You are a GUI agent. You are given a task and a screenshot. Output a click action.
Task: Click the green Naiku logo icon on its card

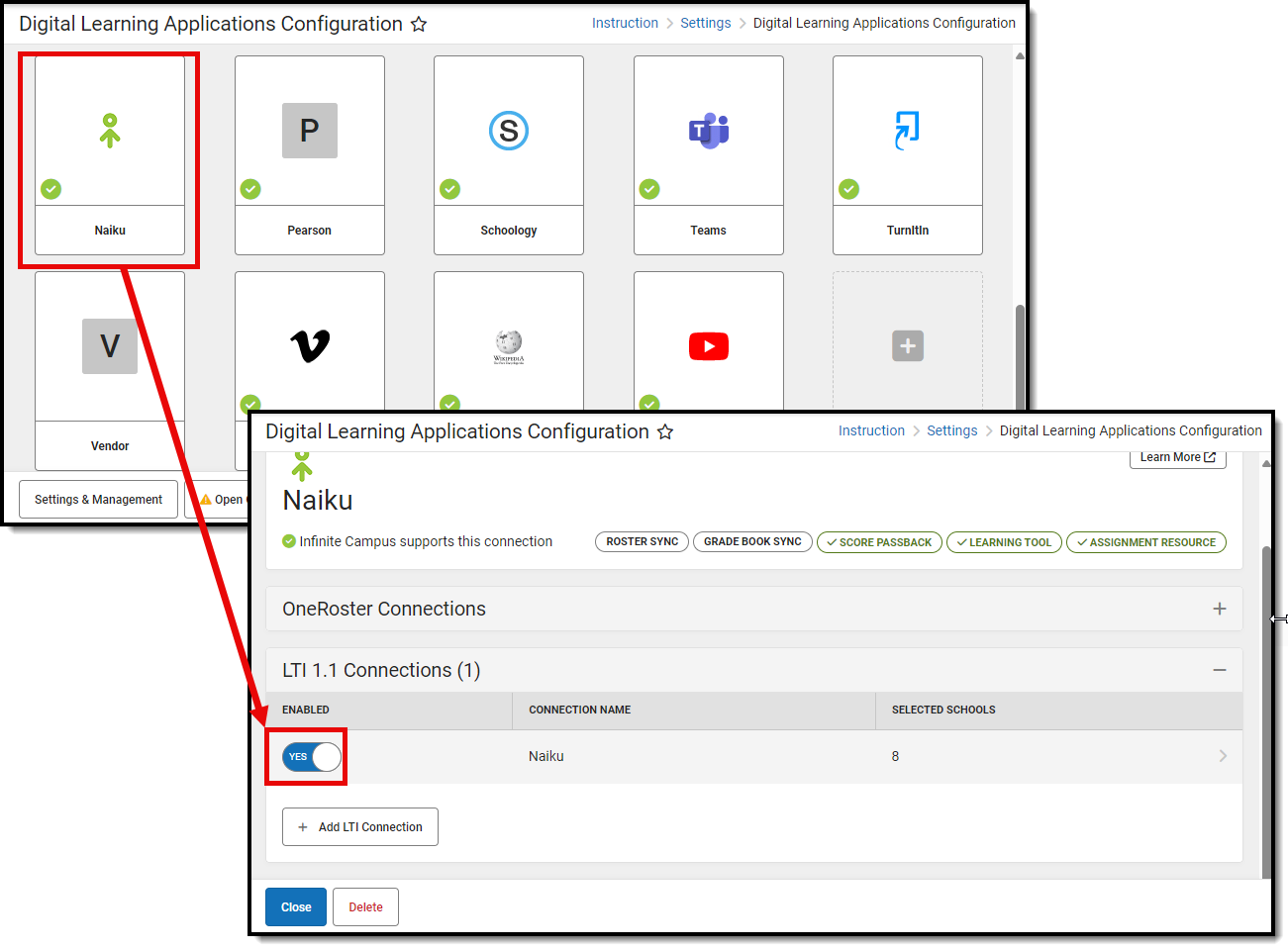(110, 131)
